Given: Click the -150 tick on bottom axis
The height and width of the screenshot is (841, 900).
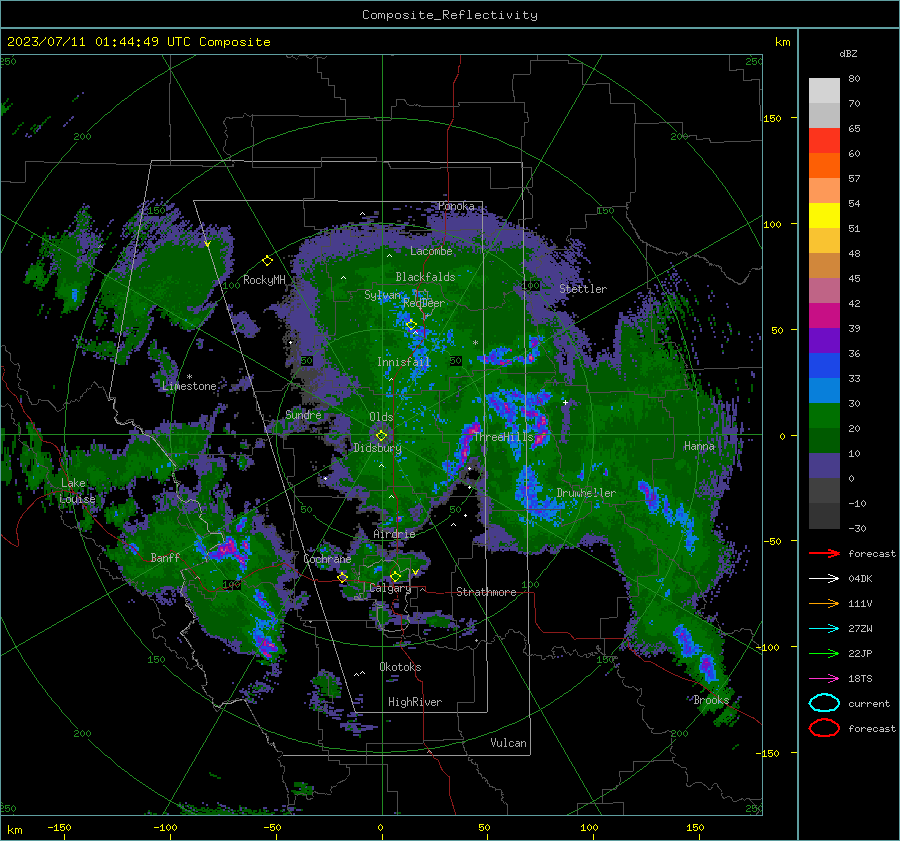Looking at the screenshot, I should click(x=59, y=827).
